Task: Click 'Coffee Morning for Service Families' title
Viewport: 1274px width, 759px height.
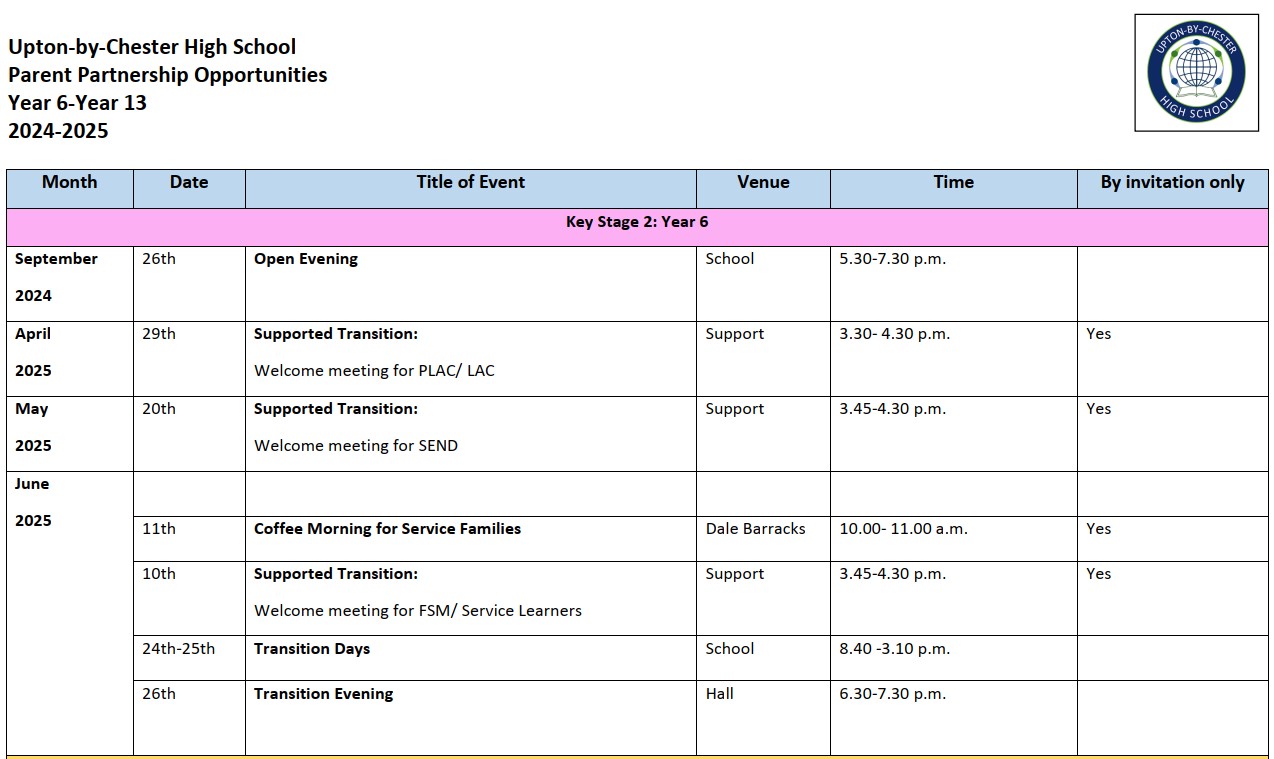Action: point(387,529)
